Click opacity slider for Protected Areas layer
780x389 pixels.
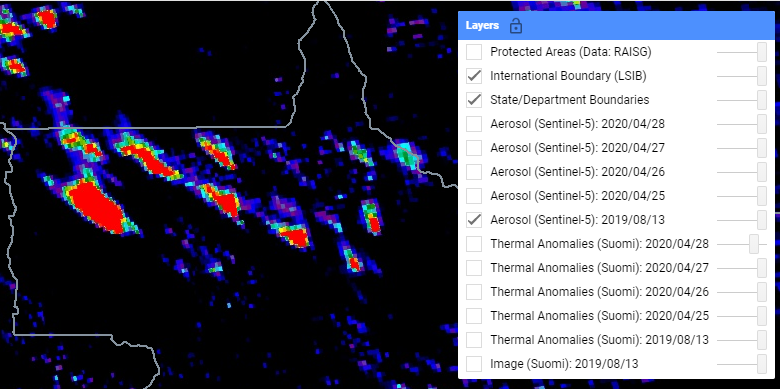742,52
